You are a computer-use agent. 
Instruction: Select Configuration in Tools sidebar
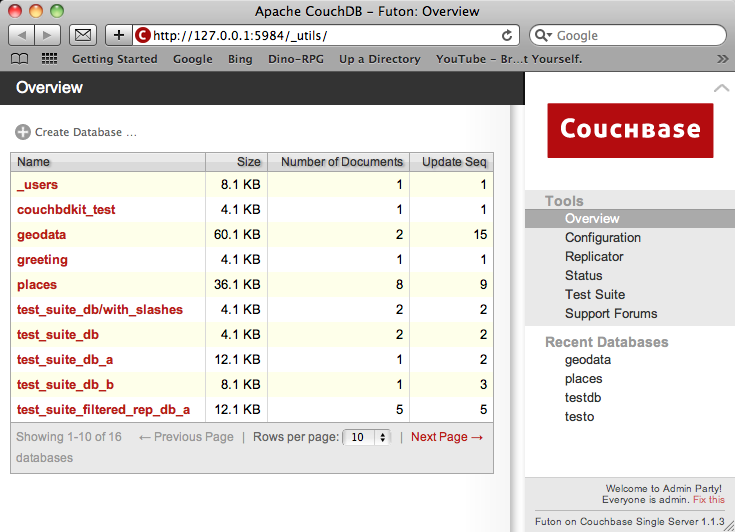click(602, 238)
